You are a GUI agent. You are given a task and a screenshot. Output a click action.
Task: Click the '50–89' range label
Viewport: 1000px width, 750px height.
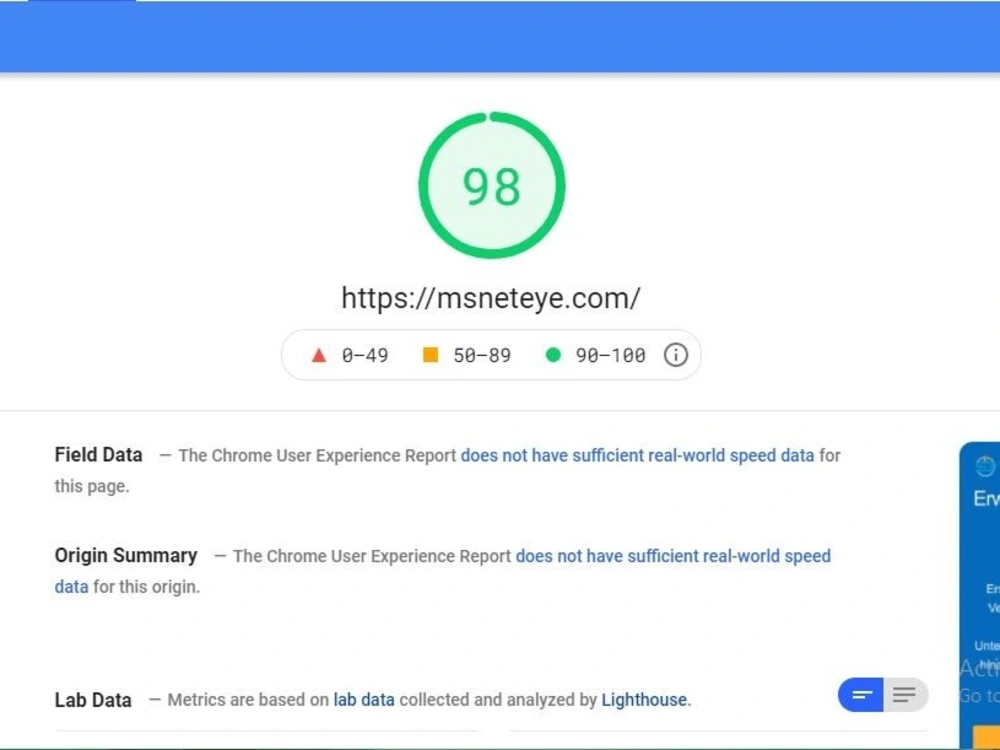[x=482, y=355]
